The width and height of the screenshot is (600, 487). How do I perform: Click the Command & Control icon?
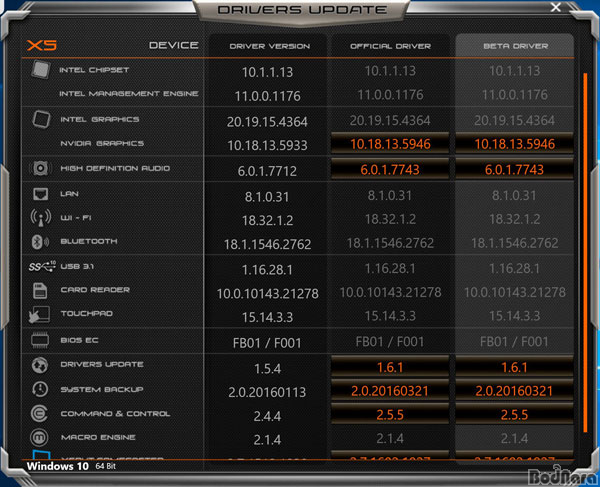point(39,414)
